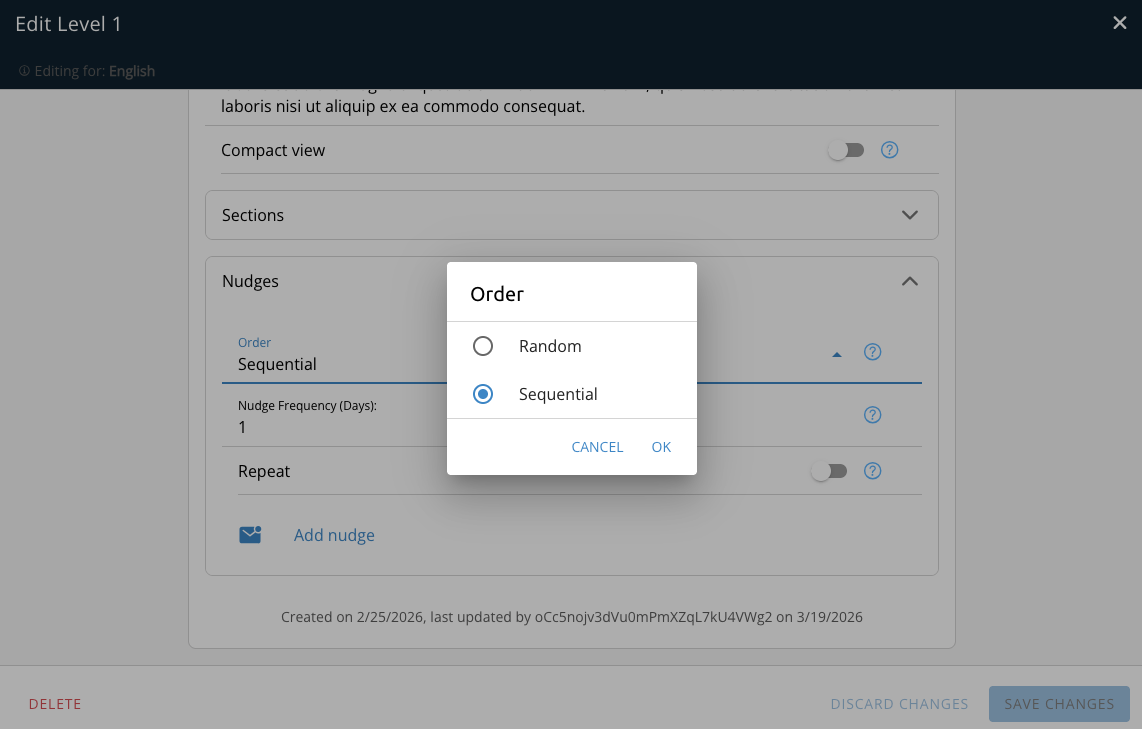Click the info icon beside Editing for

(x=24, y=71)
